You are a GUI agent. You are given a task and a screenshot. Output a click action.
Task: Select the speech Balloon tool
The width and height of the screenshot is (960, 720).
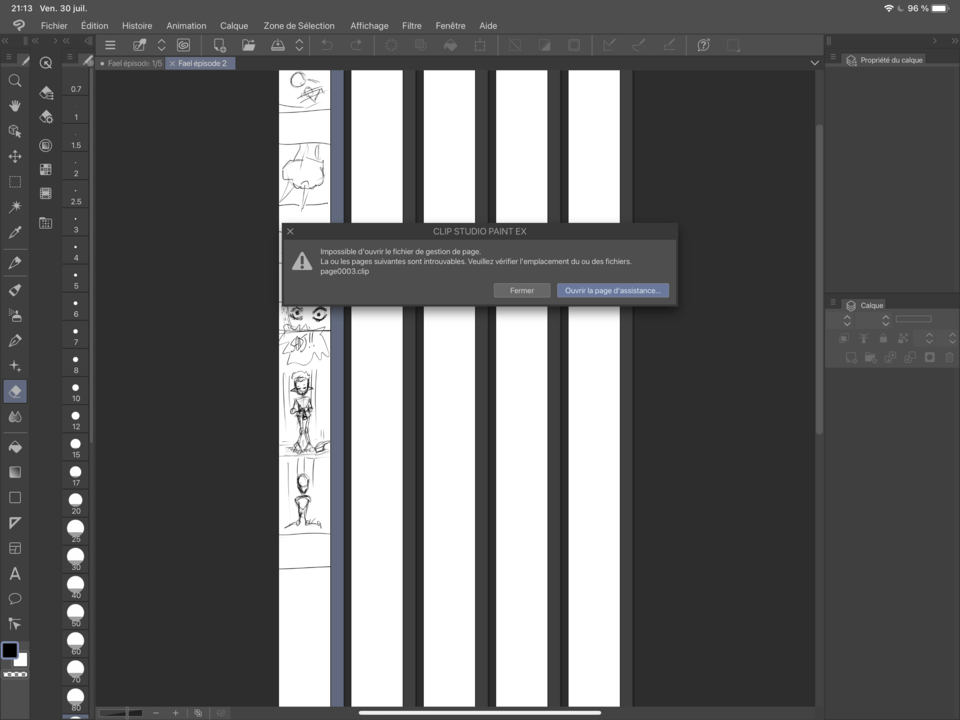15,598
